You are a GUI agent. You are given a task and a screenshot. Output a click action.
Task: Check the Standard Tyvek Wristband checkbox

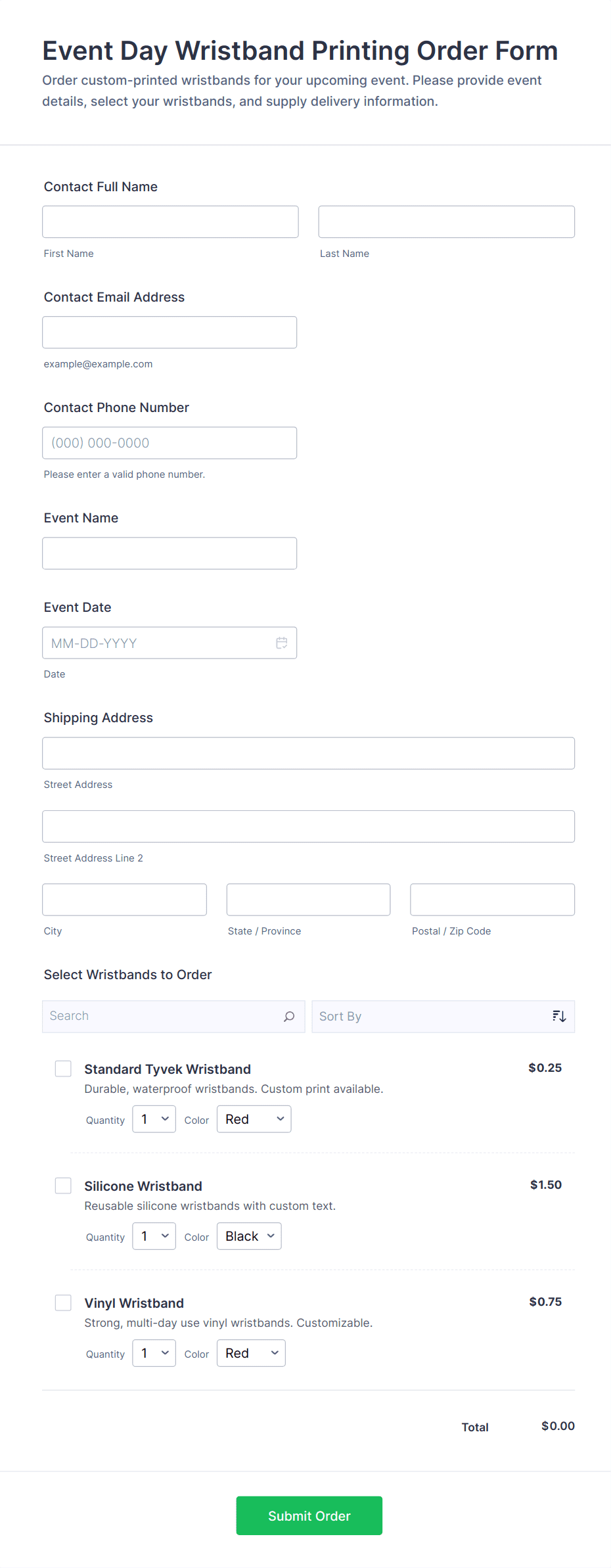[63, 1069]
